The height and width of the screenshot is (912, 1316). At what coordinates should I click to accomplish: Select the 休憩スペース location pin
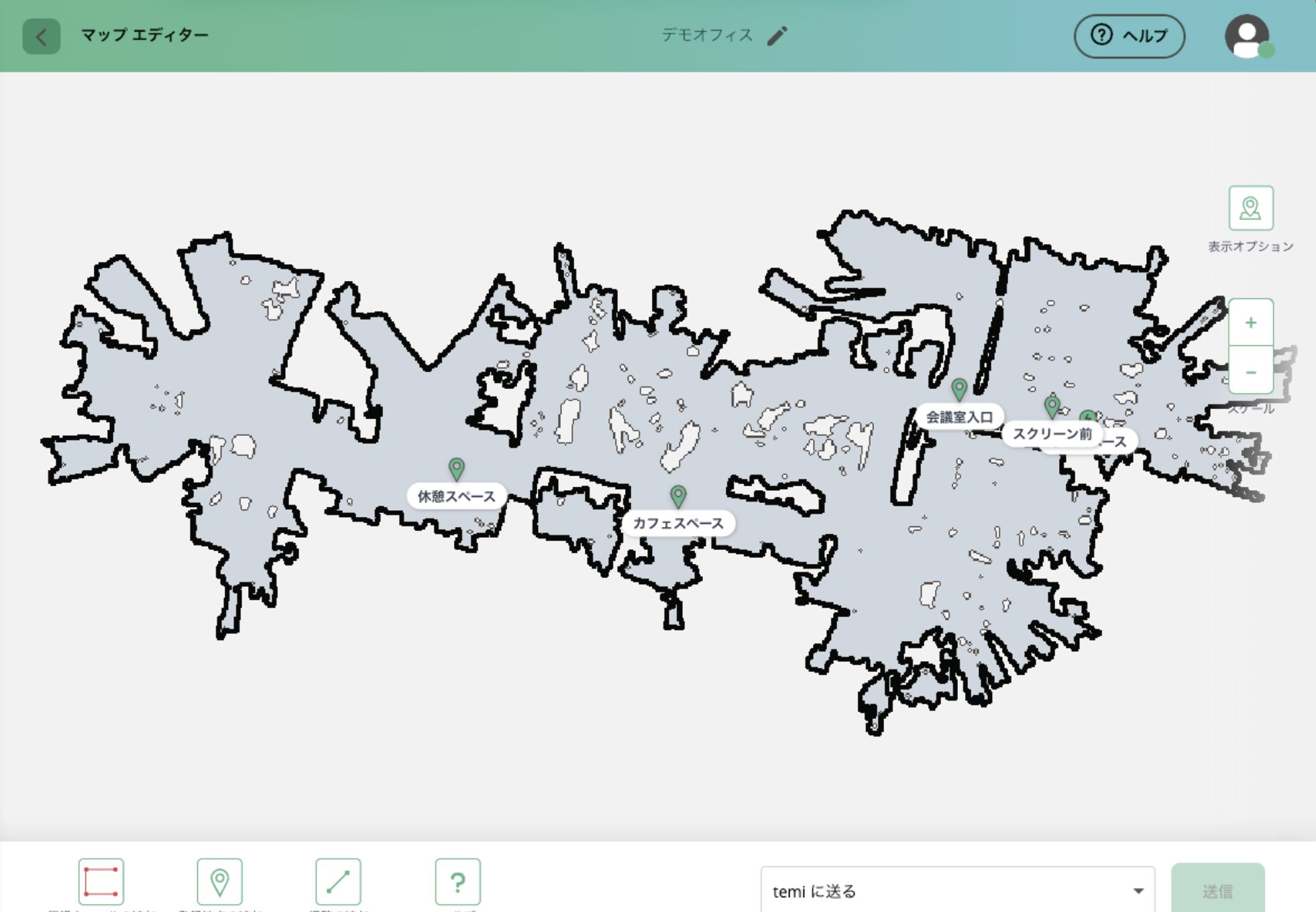point(456,468)
